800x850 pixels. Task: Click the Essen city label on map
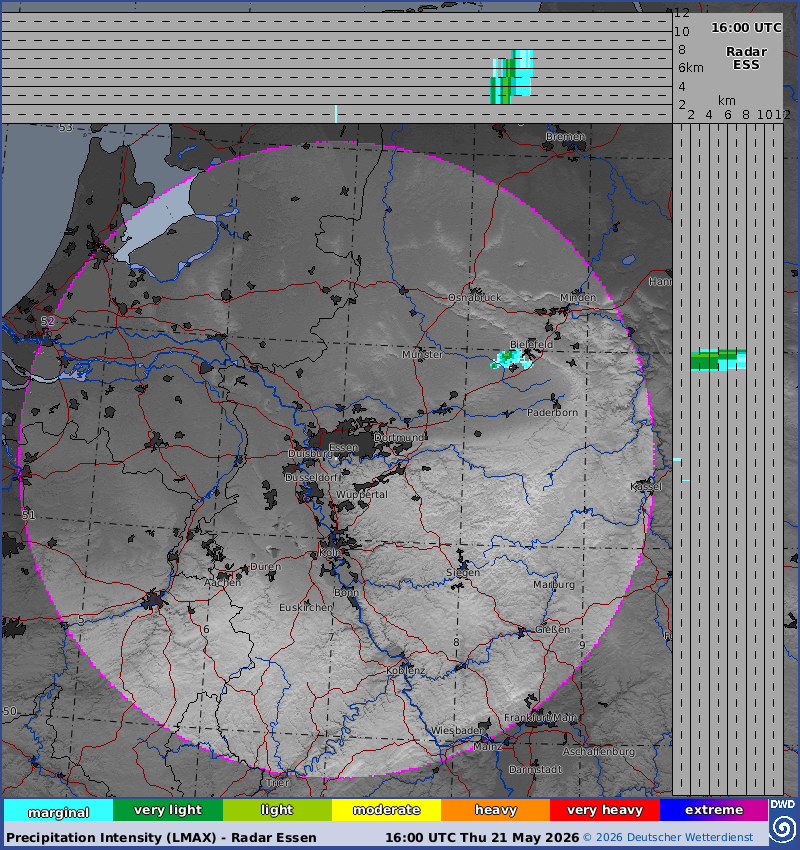[344, 448]
